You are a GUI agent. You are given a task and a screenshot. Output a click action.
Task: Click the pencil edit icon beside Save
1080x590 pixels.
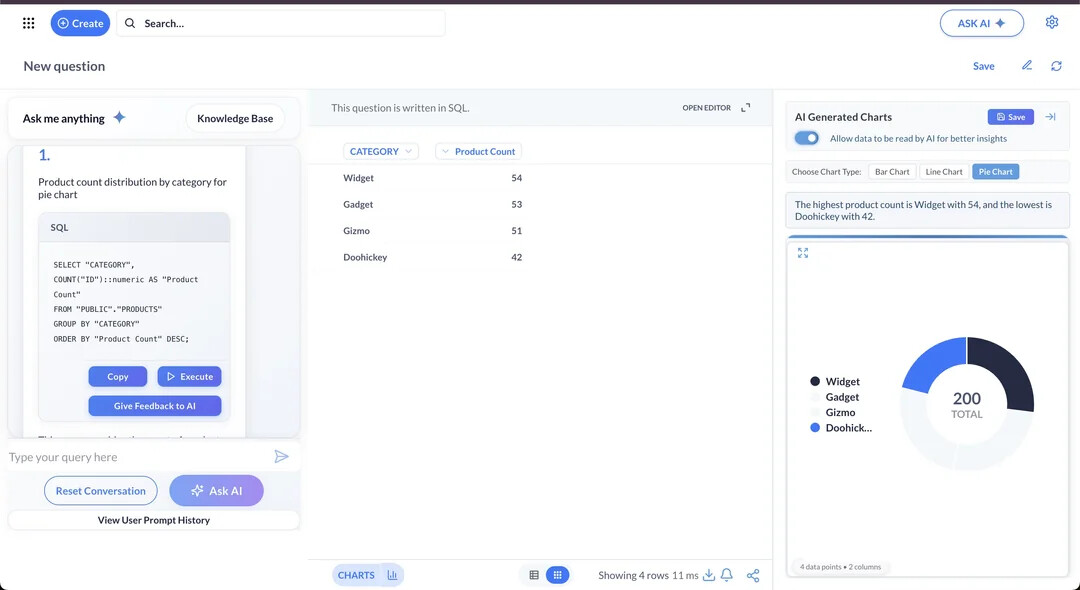coord(1026,66)
